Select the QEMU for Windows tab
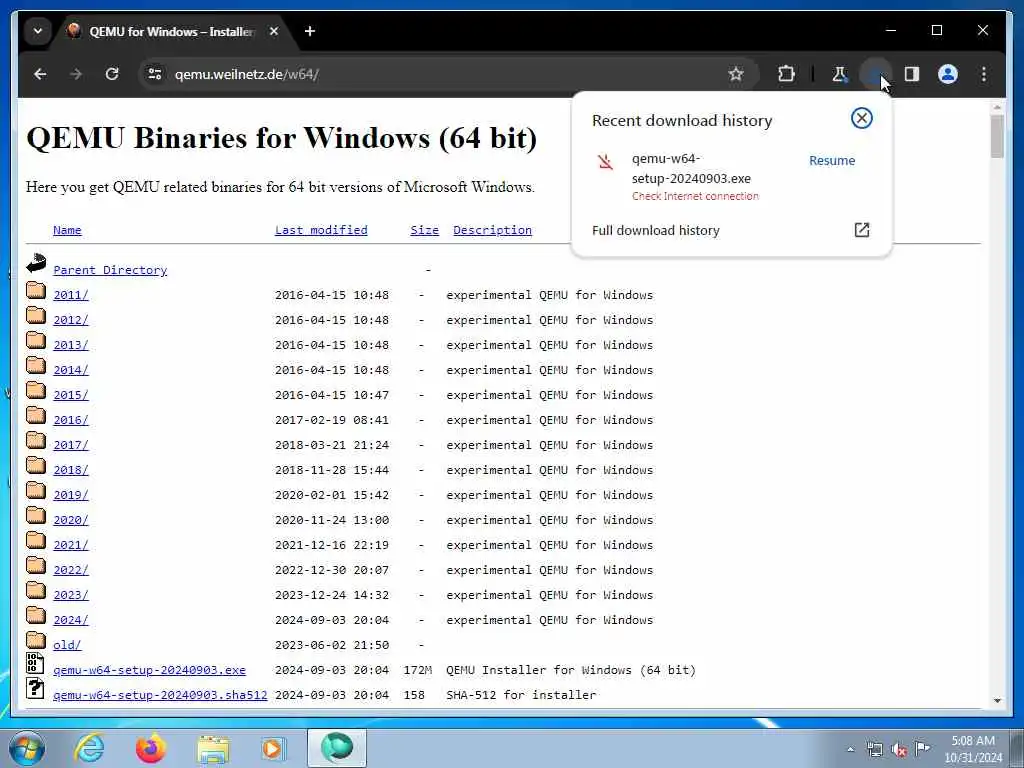 tap(170, 31)
